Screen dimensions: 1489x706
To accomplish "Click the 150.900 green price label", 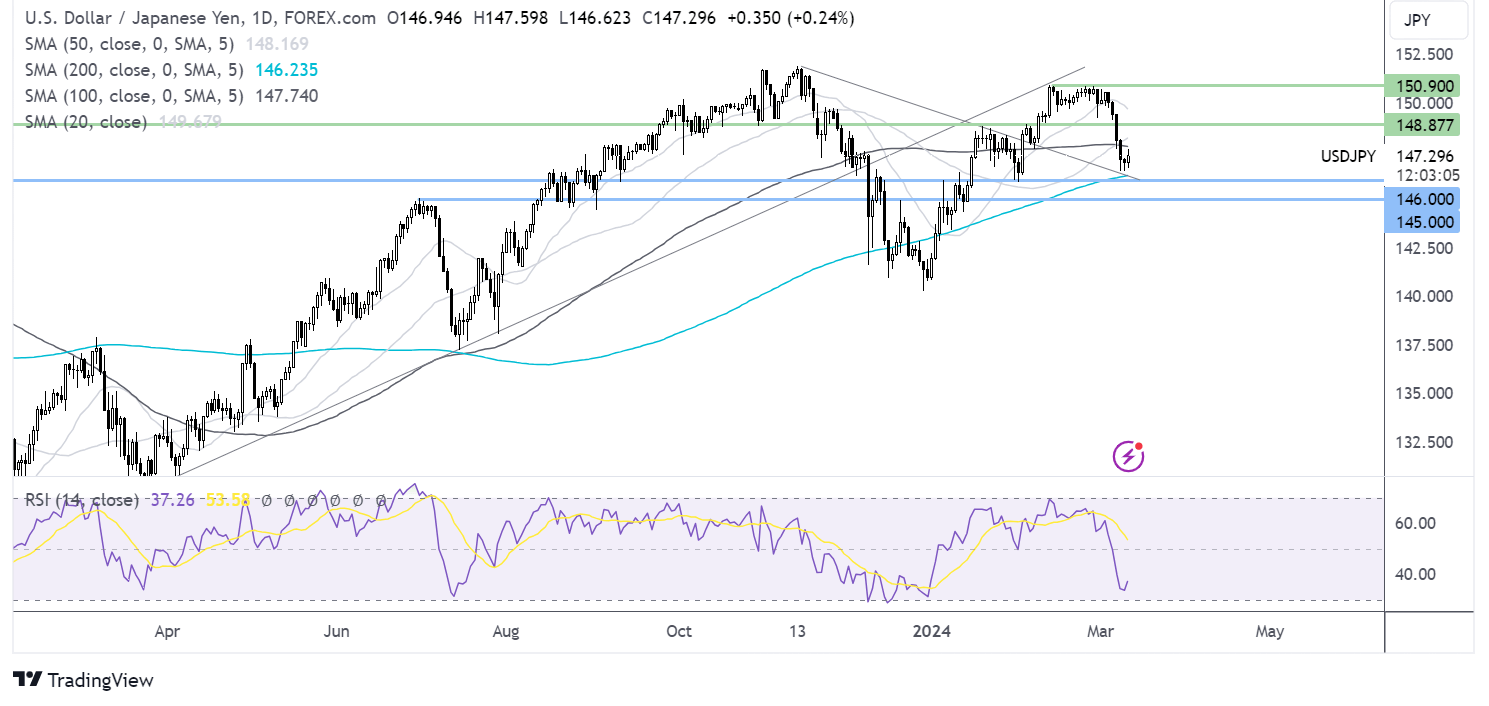I will (x=1422, y=85).
